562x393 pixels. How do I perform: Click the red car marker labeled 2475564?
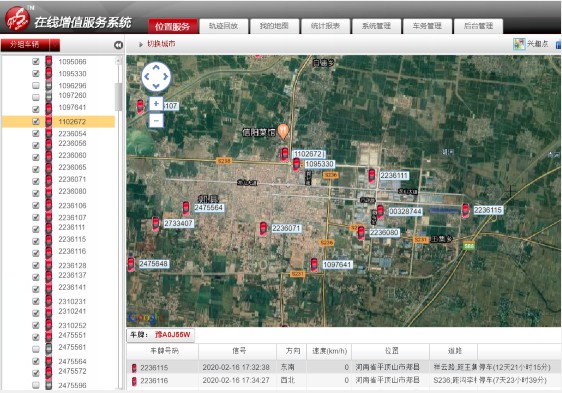[x=186, y=208]
